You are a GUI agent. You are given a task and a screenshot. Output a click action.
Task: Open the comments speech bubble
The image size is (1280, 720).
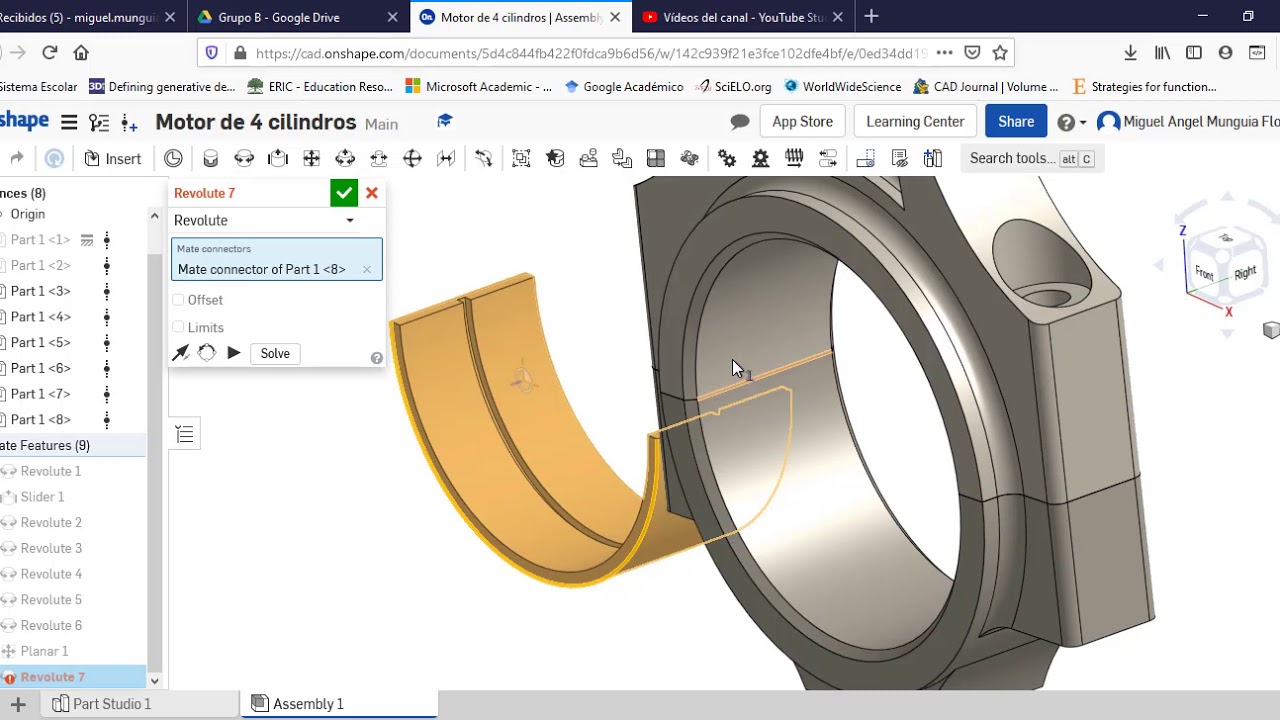tap(740, 122)
